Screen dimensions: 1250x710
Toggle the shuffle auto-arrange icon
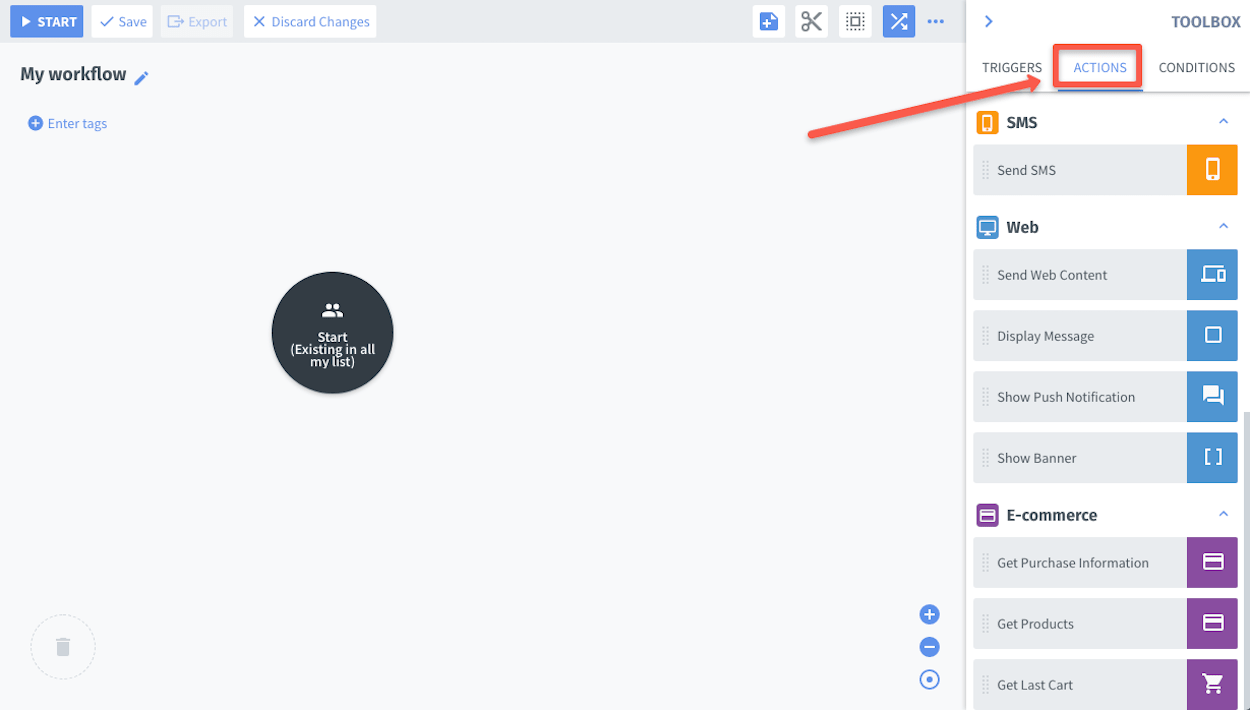point(899,21)
